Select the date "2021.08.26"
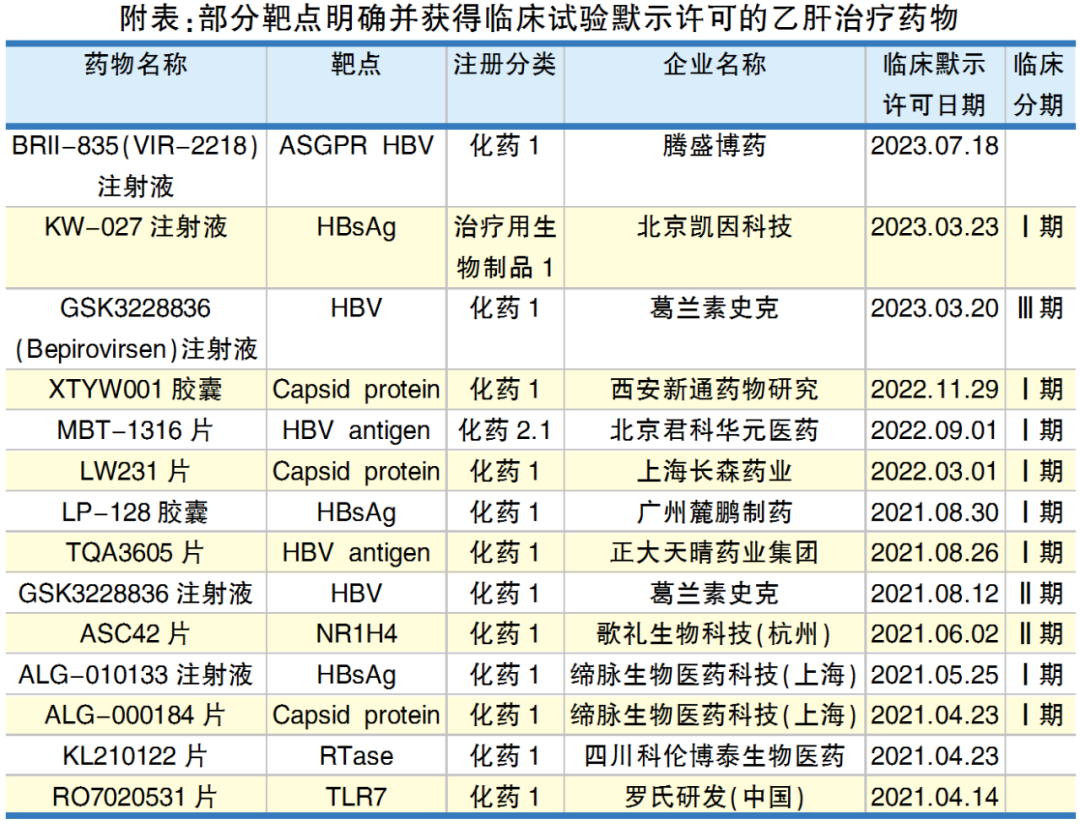The height and width of the screenshot is (824, 1080). tap(934, 553)
